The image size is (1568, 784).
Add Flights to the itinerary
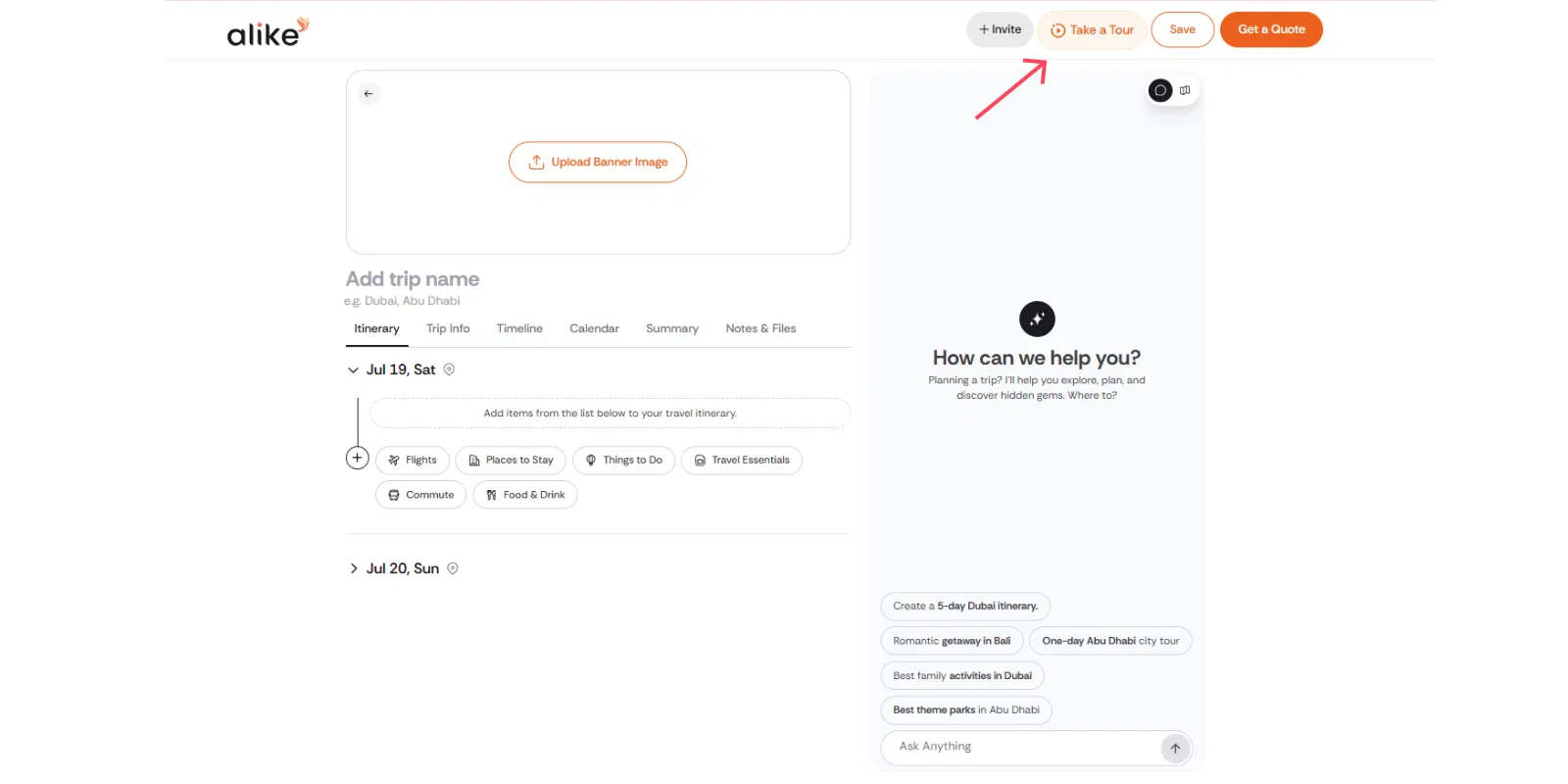click(413, 461)
